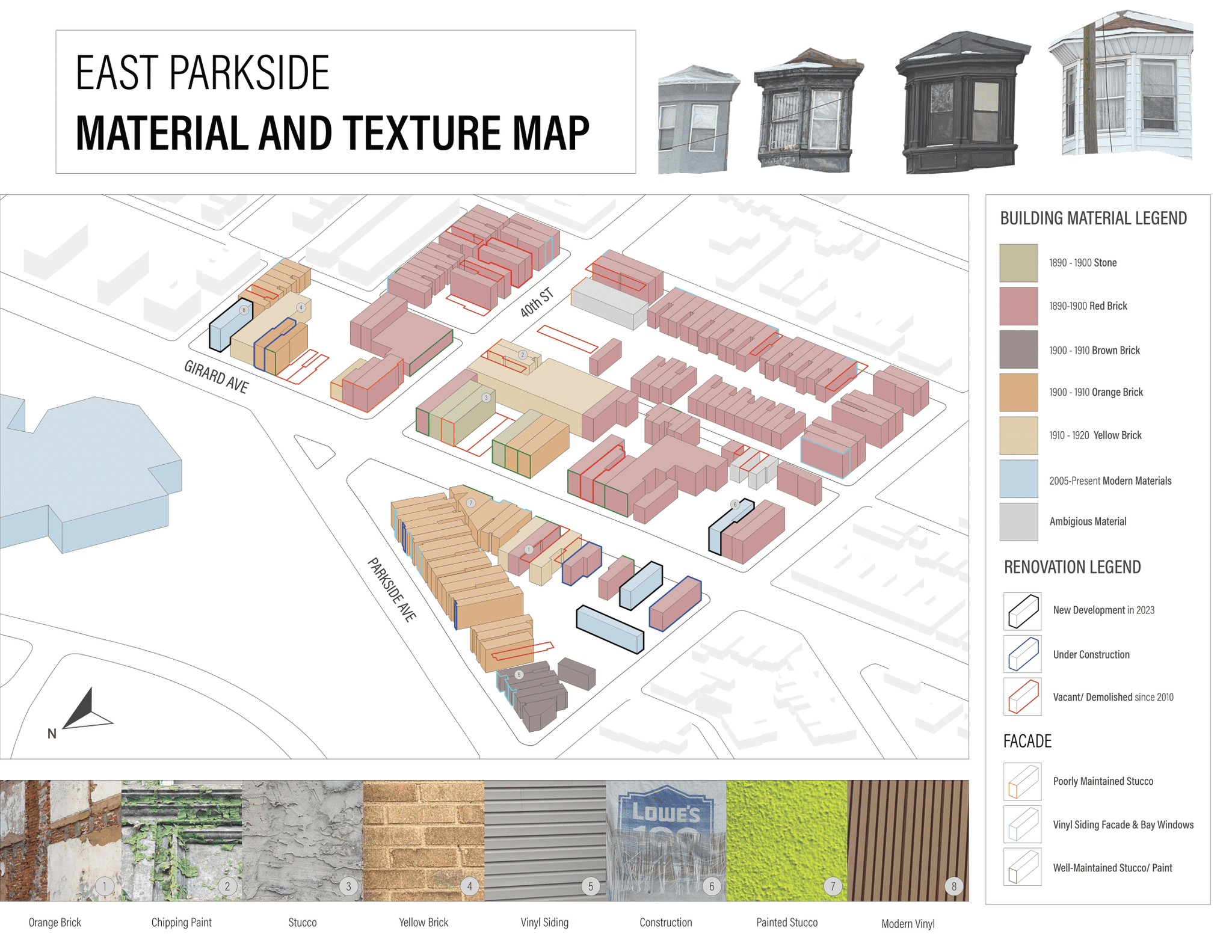The image size is (1232, 952).
Task: Select the Stone color swatch
Action: coord(1018,263)
